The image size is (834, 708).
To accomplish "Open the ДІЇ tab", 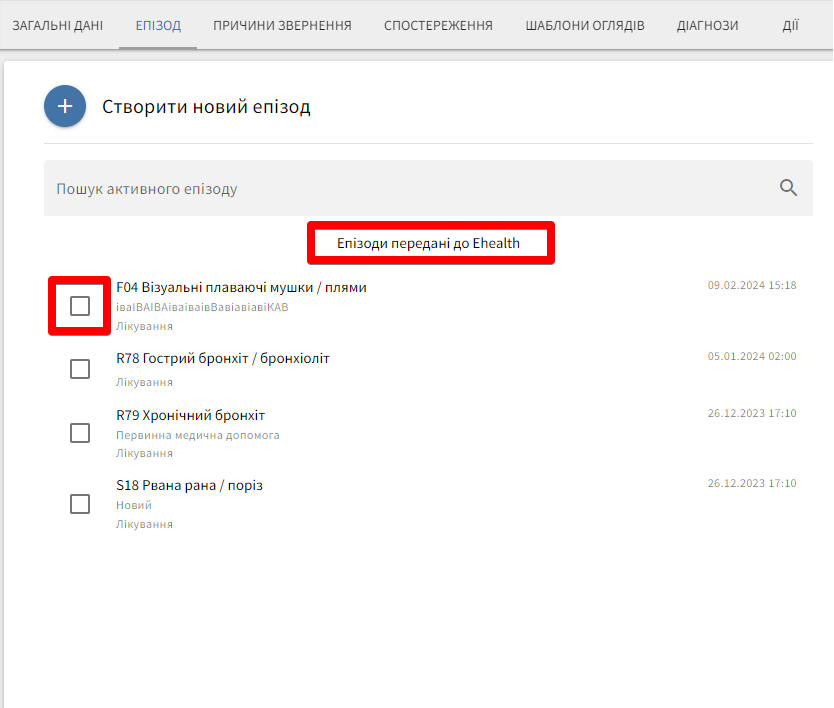I will pyautogui.click(x=790, y=25).
